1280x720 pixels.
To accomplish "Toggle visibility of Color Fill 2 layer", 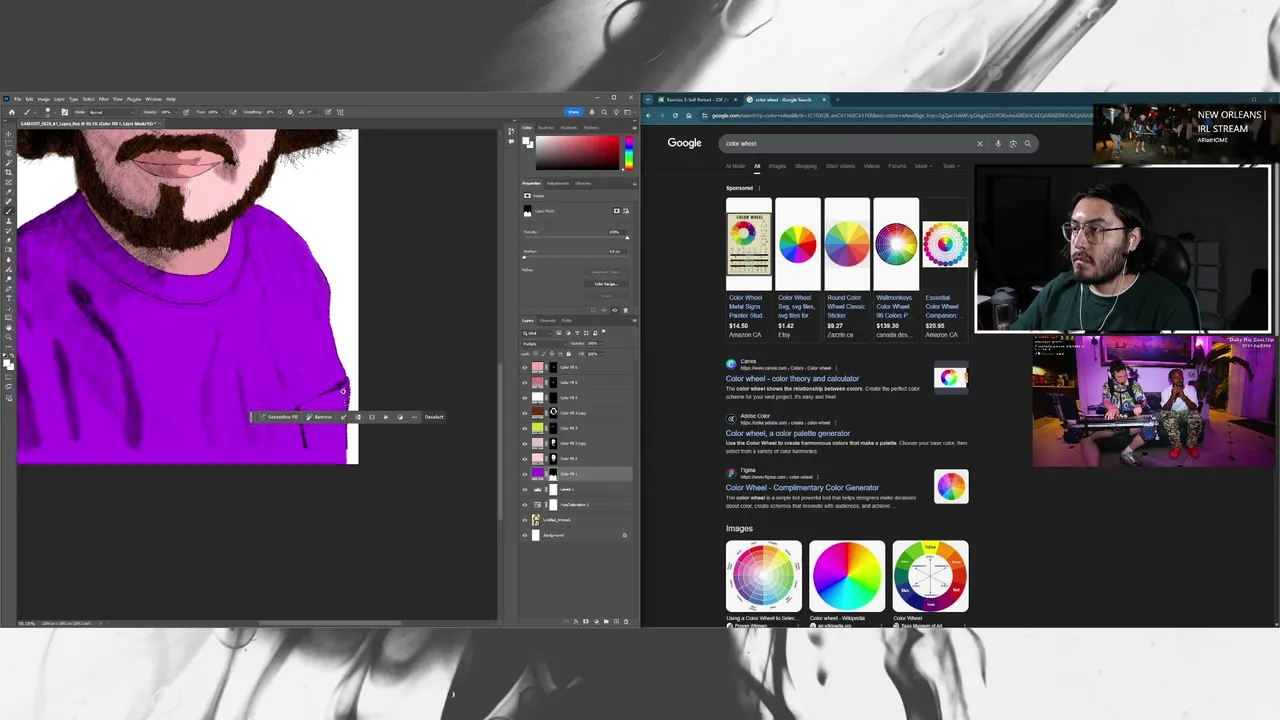I will click(525, 458).
